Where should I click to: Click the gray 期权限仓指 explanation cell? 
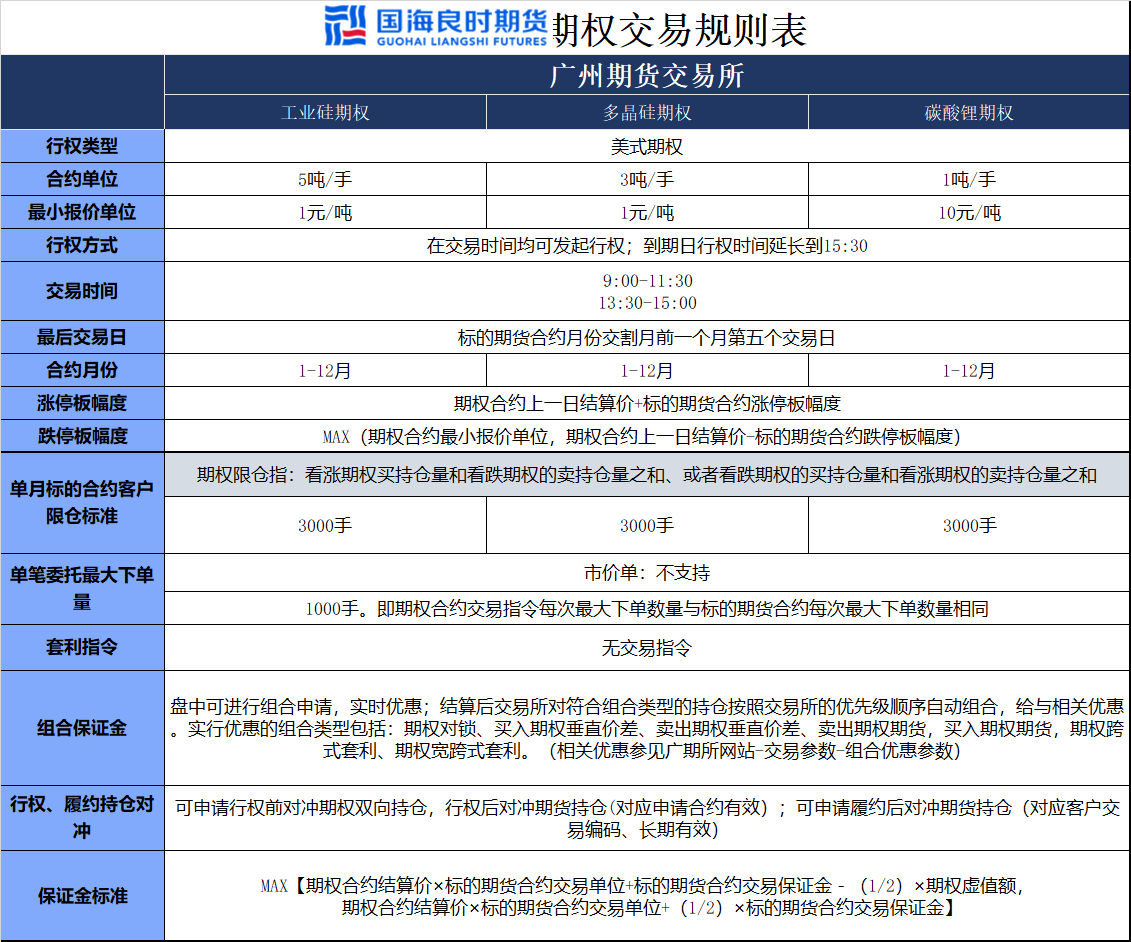(647, 475)
